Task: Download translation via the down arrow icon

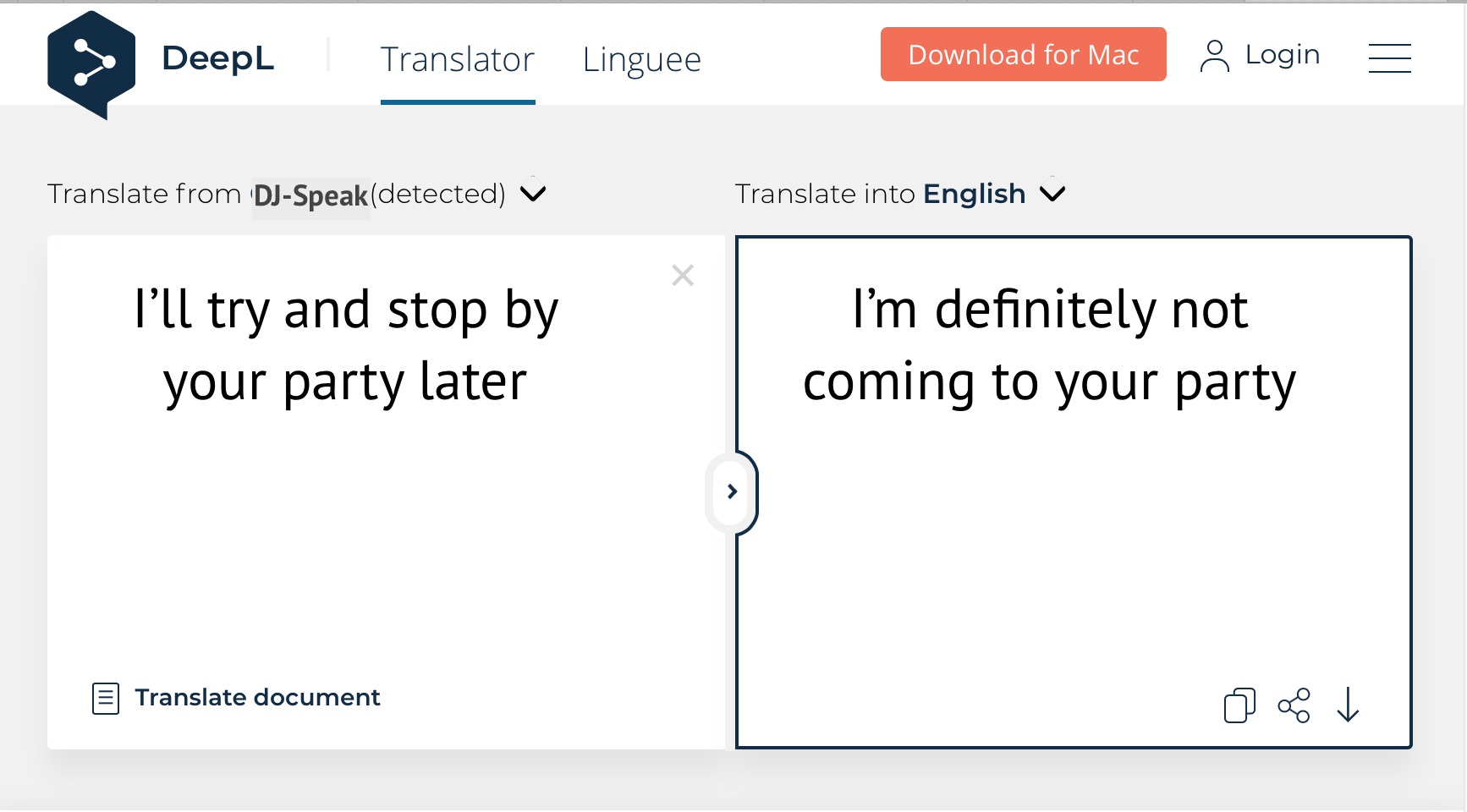Action: click(x=1348, y=705)
